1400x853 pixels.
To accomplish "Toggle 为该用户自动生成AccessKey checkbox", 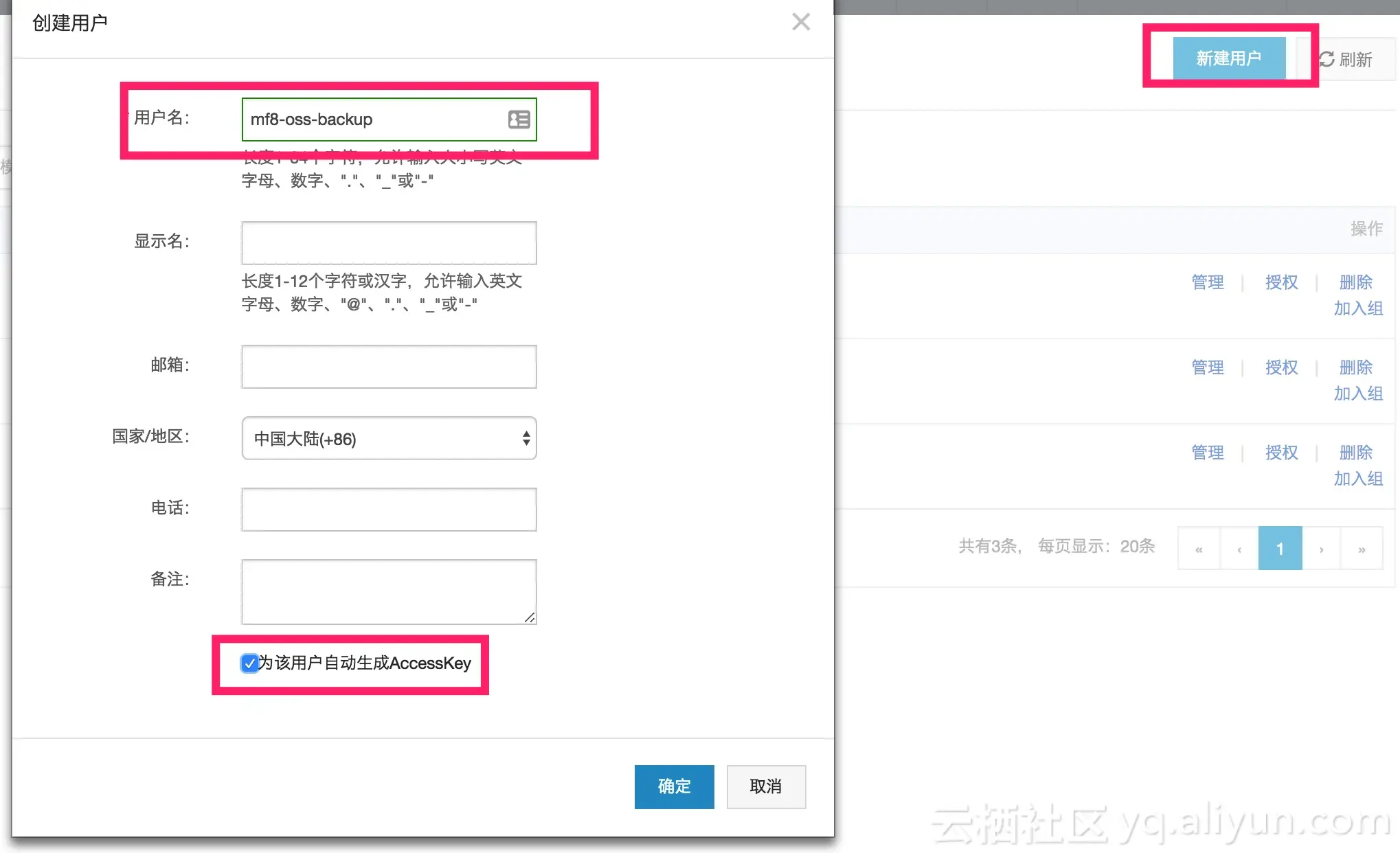I will coord(249,663).
